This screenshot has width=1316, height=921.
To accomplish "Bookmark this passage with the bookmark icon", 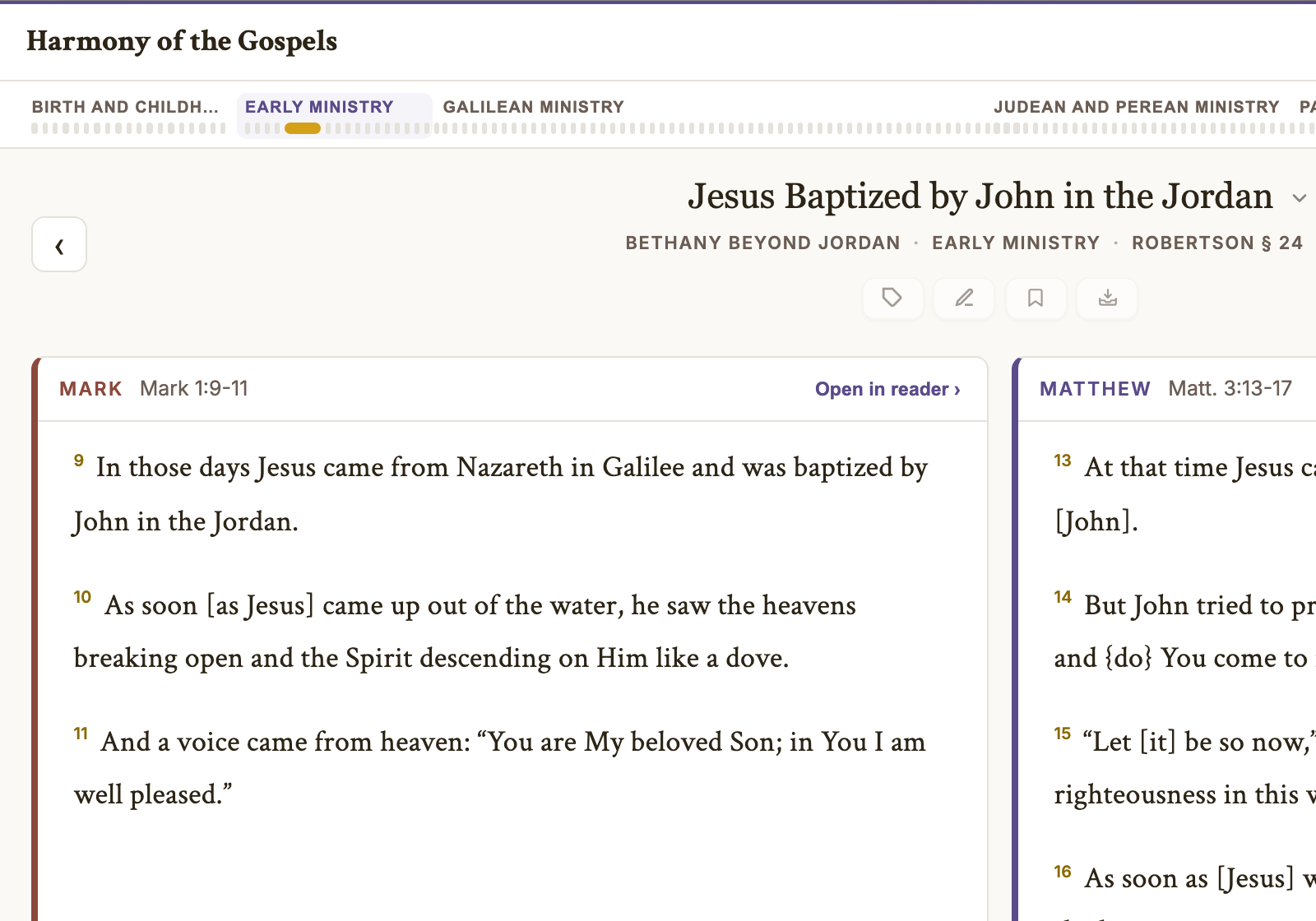I will (1036, 298).
